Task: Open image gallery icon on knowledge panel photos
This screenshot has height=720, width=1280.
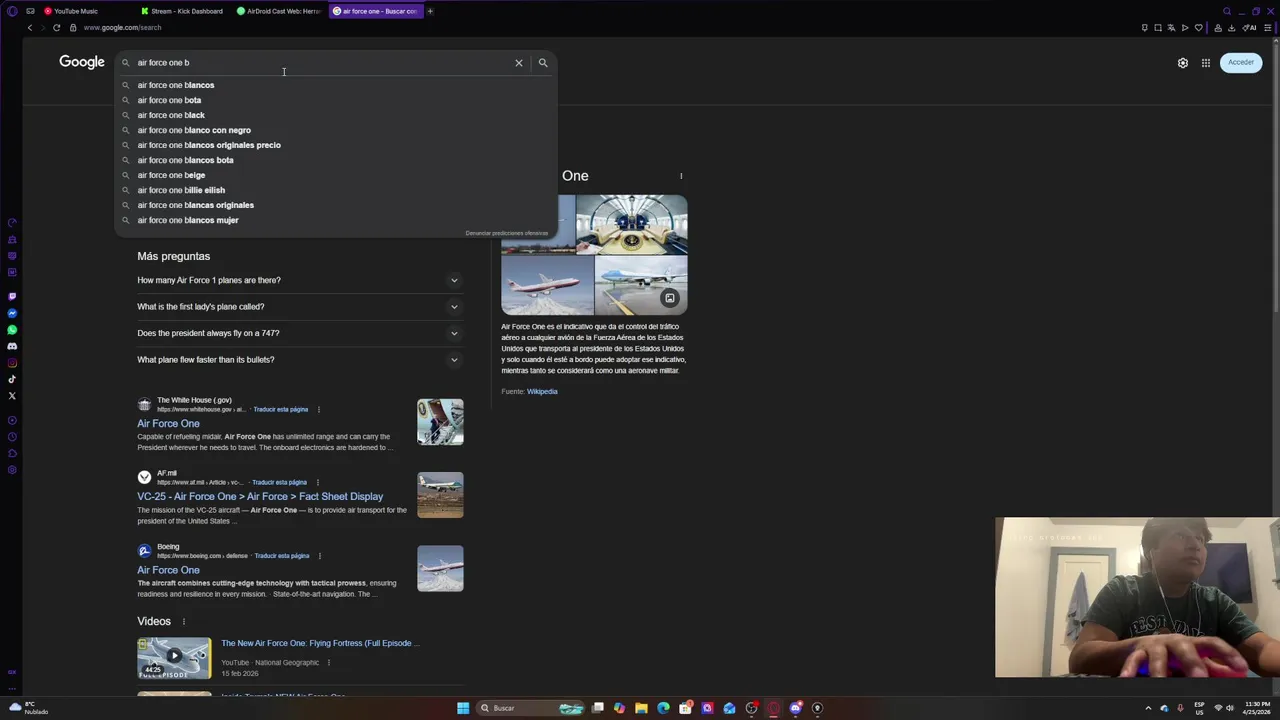Action: [670, 298]
